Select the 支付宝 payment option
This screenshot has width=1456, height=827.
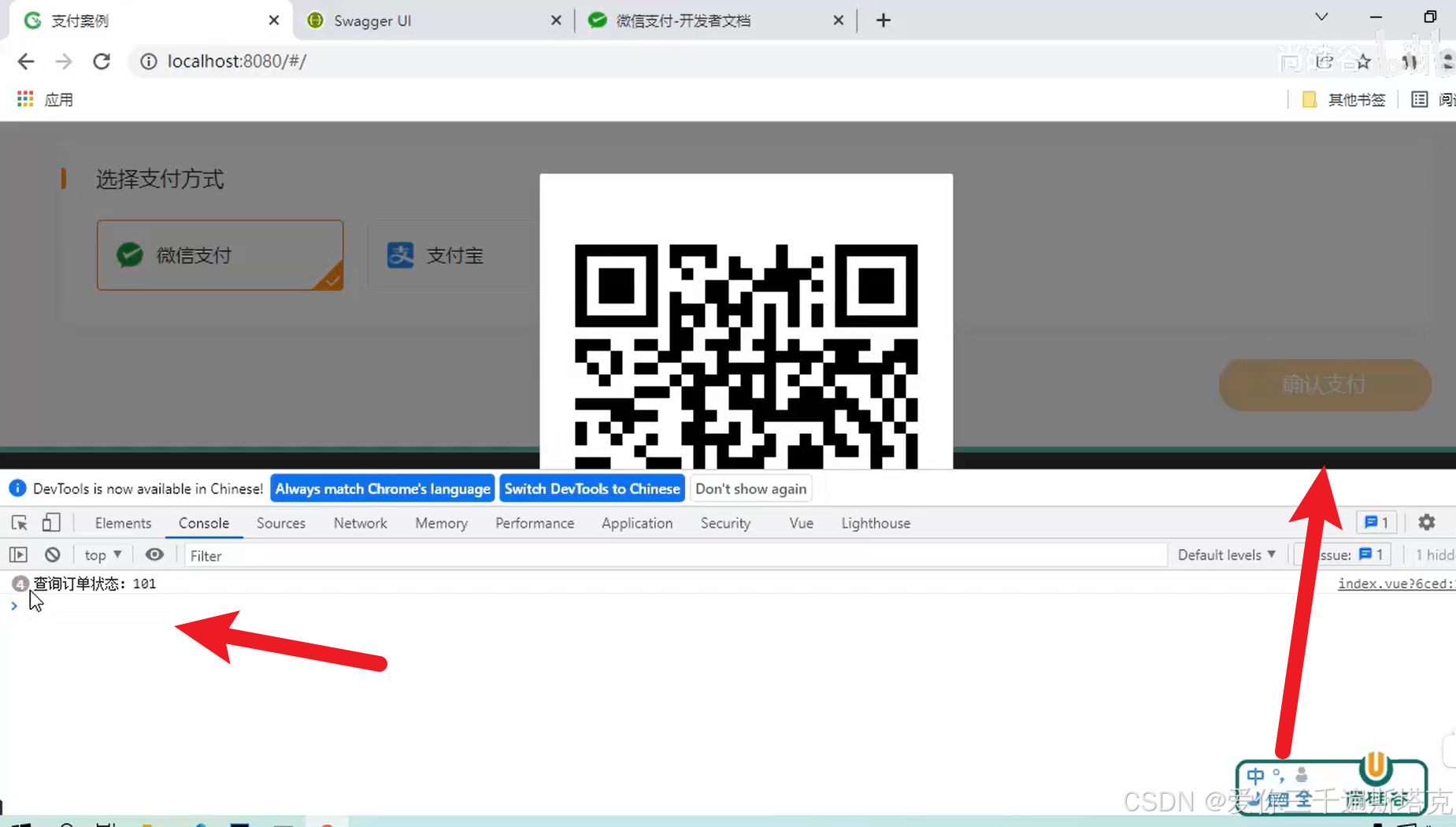point(453,255)
